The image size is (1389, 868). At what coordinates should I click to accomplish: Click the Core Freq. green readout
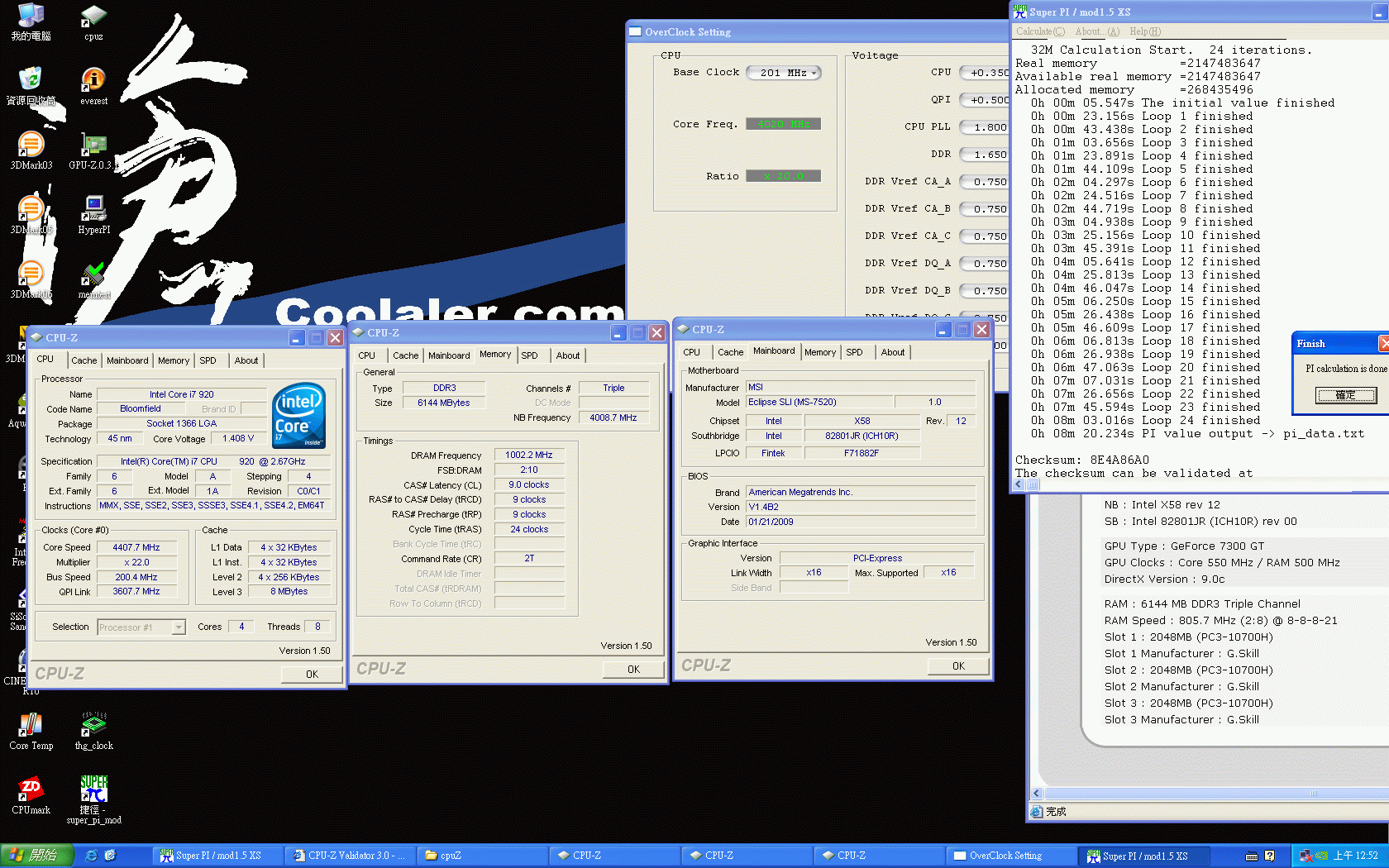[x=783, y=124]
